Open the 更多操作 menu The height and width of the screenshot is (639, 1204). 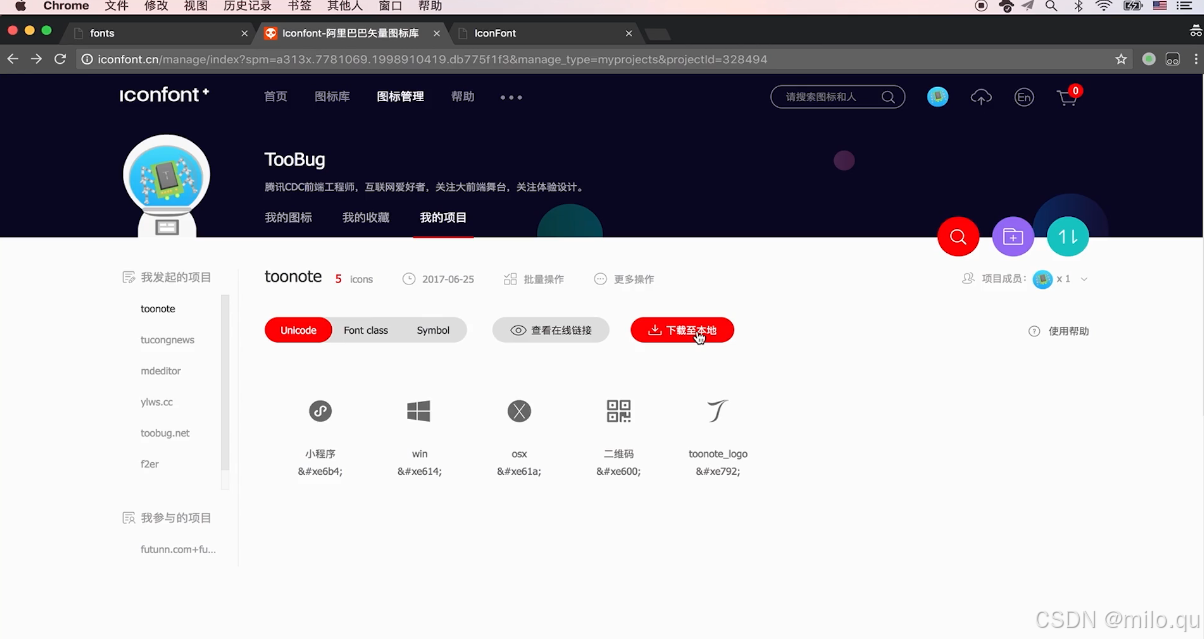pyautogui.click(x=624, y=279)
